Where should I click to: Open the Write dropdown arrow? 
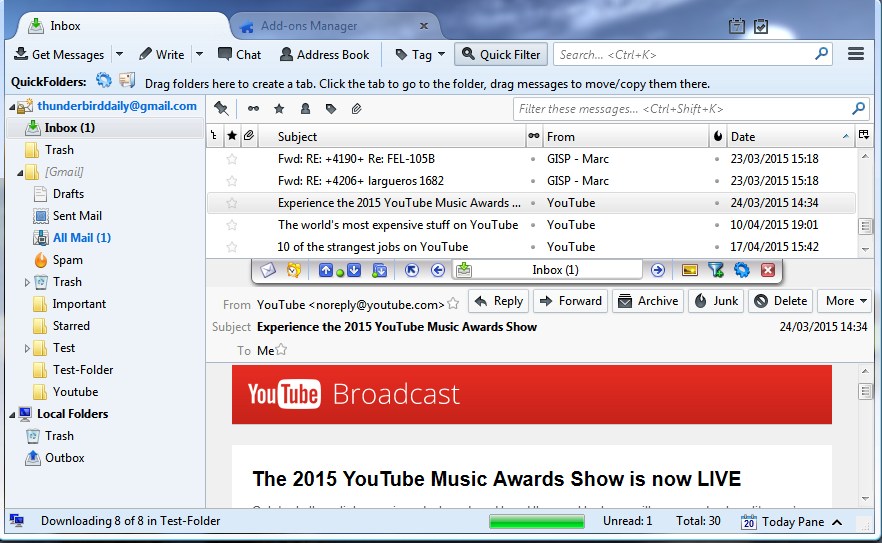(x=199, y=55)
